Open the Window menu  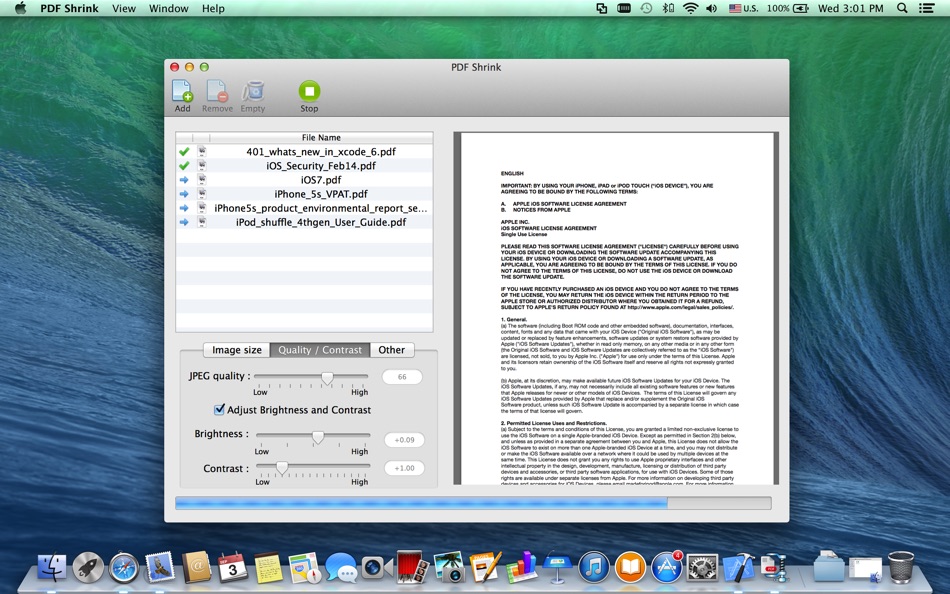[x=168, y=8]
